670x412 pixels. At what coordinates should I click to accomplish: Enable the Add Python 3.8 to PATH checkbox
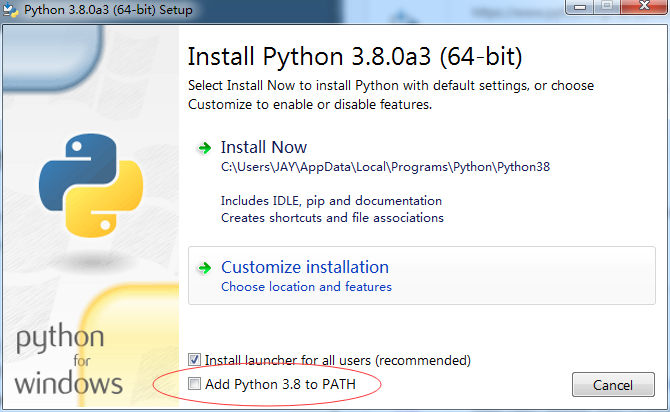(194, 384)
